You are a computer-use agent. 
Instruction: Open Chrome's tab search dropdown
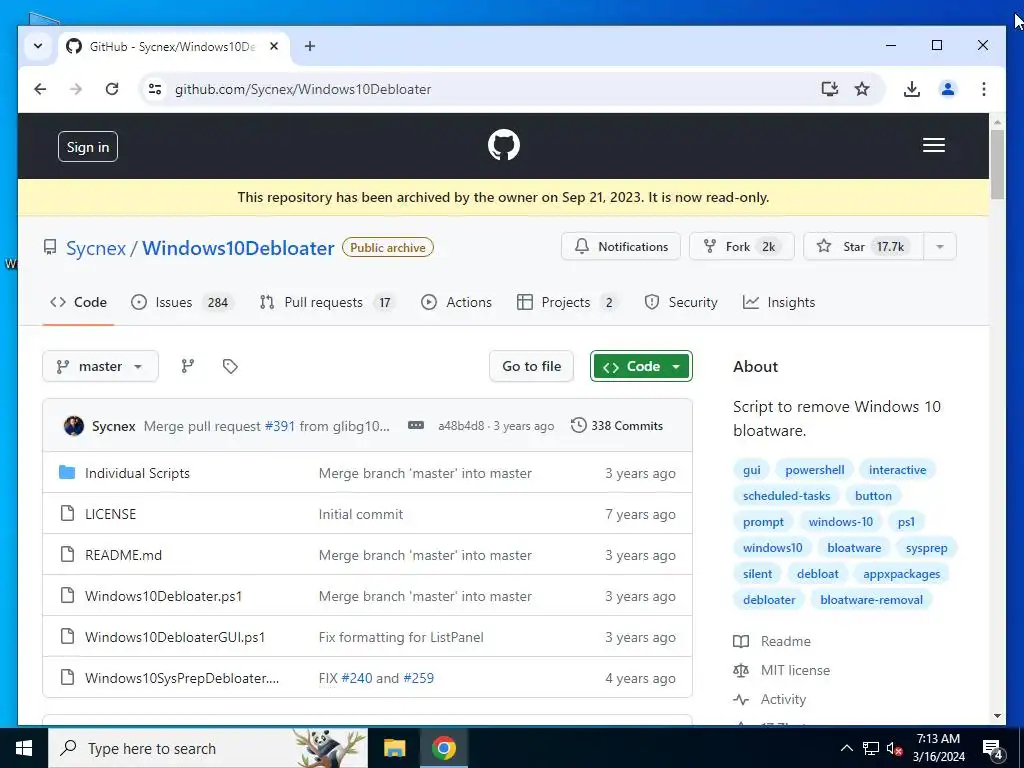pyautogui.click(x=38, y=46)
